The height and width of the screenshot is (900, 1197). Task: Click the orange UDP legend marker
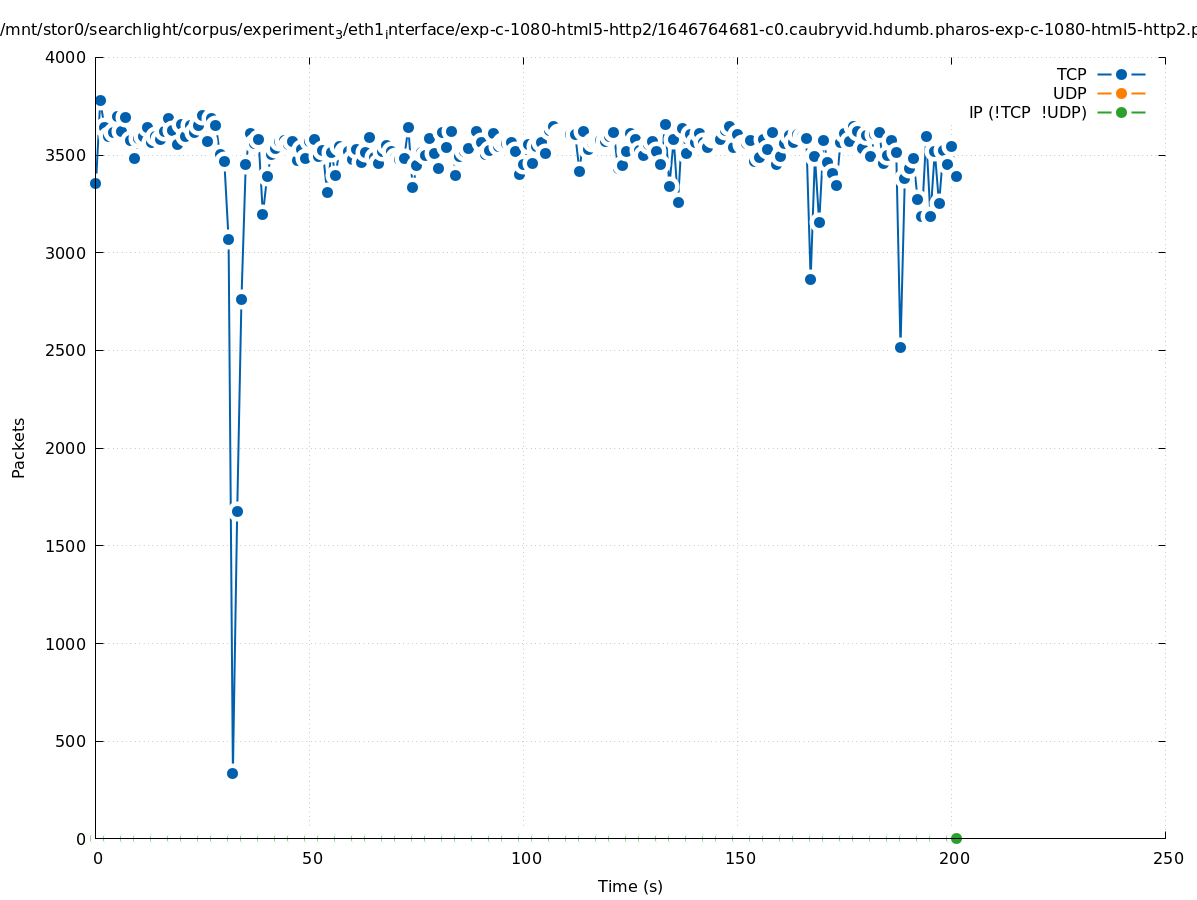(1121, 93)
